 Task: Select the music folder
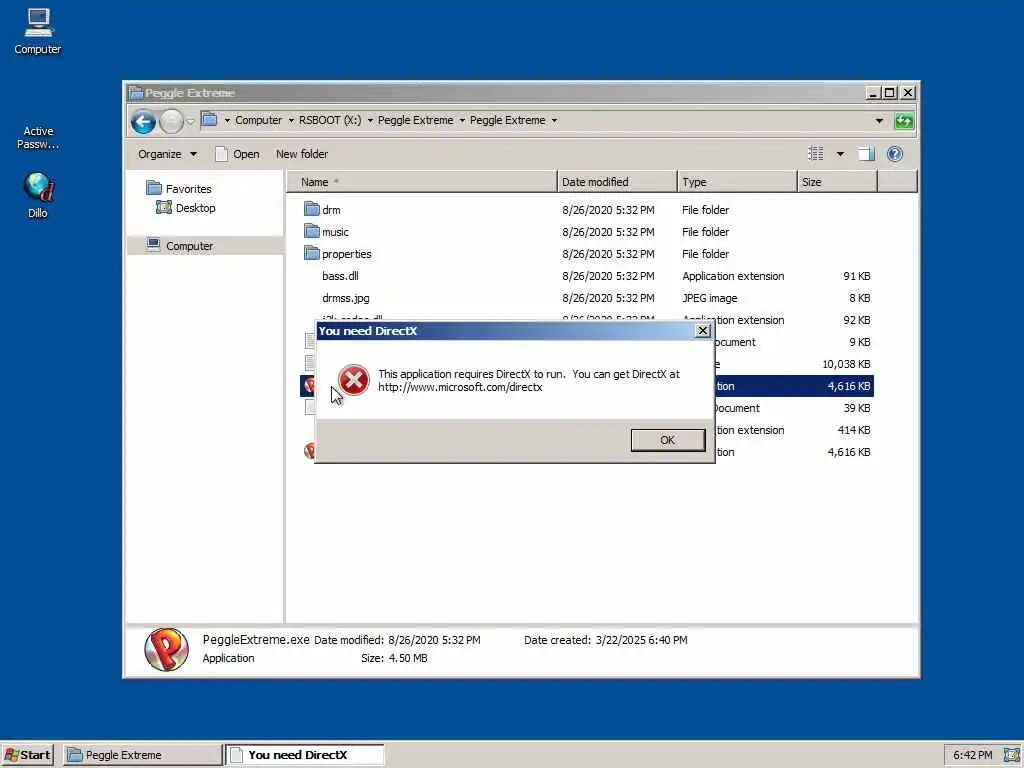327,232
